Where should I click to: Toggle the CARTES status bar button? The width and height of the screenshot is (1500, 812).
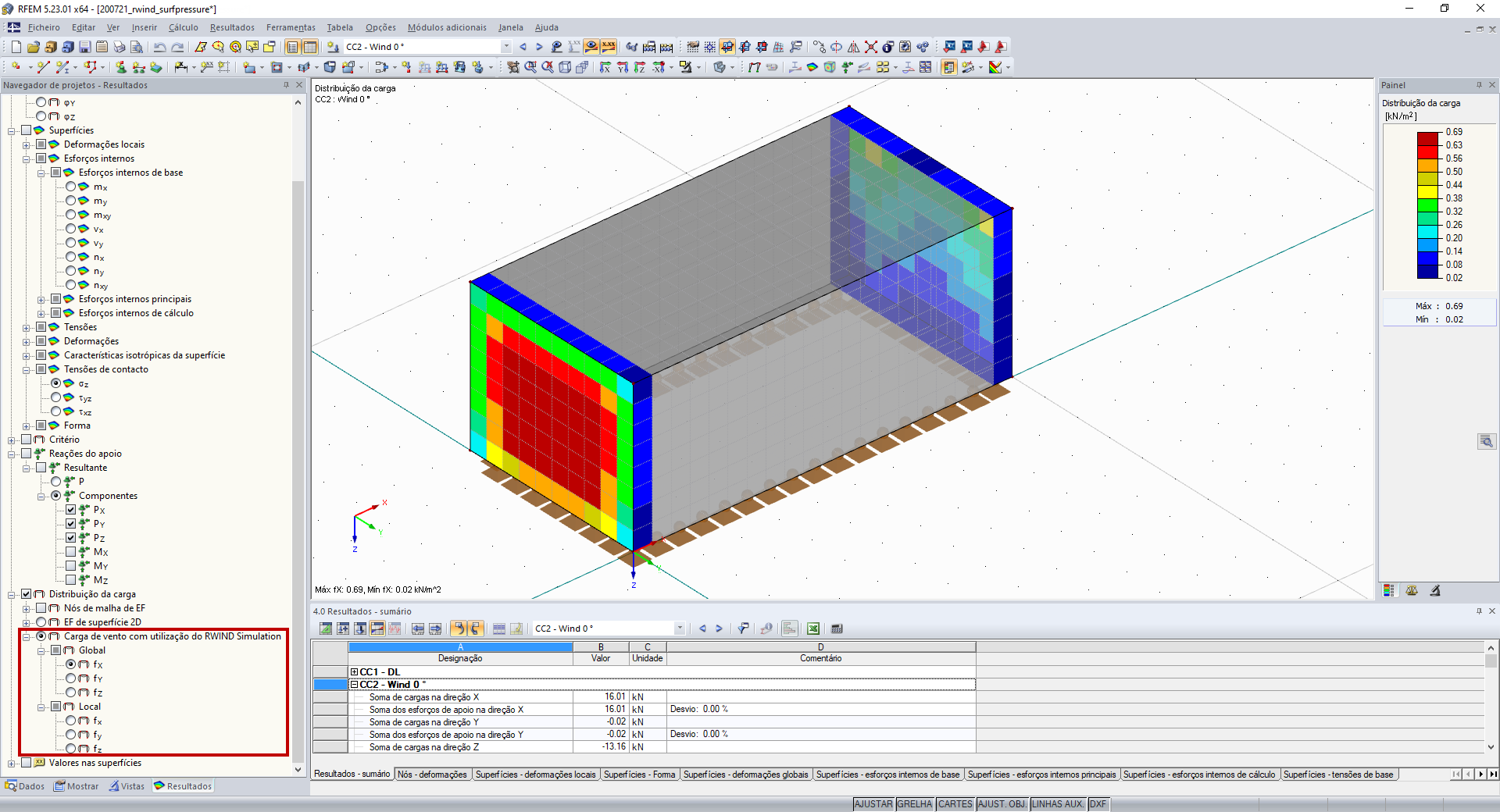(x=955, y=804)
